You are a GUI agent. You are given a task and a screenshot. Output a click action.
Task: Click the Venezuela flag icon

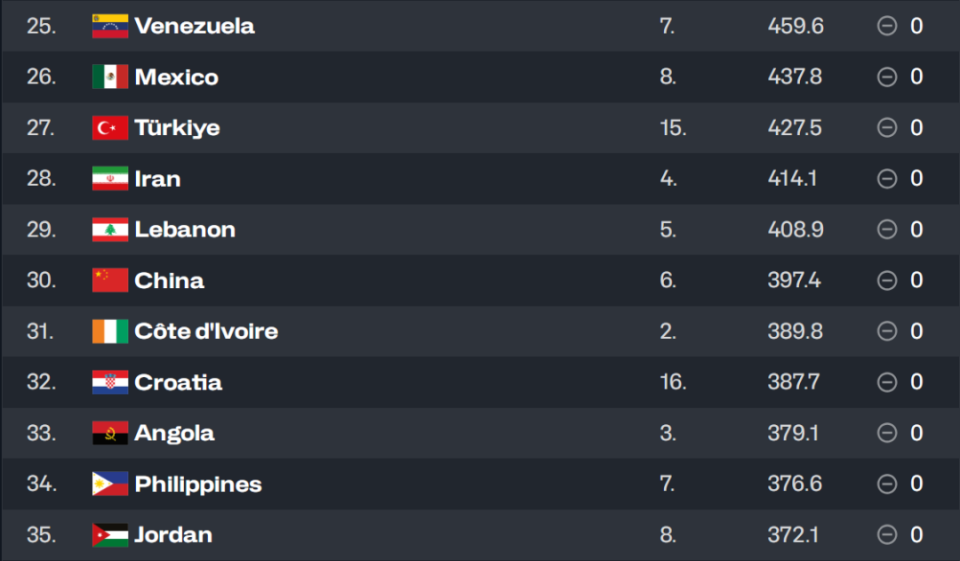coord(110,26)
